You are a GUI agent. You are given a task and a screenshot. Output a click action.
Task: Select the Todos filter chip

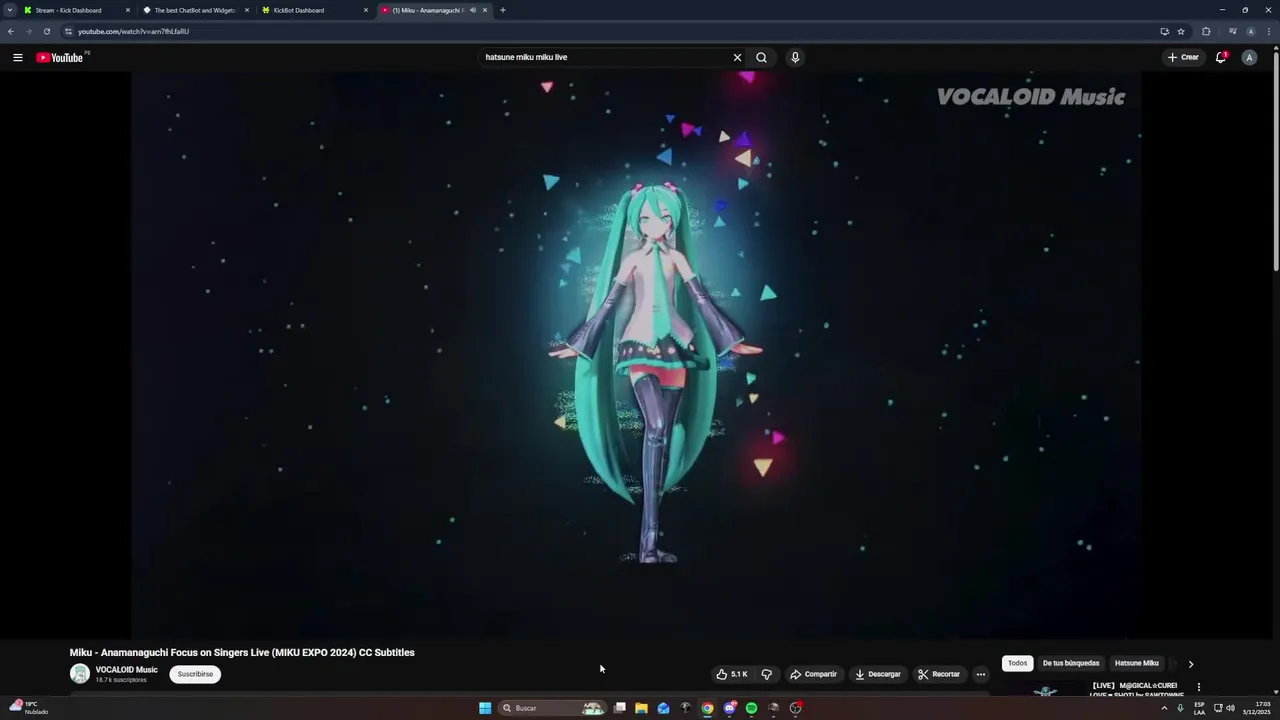pyautogui.click(x=1017, y=663)
